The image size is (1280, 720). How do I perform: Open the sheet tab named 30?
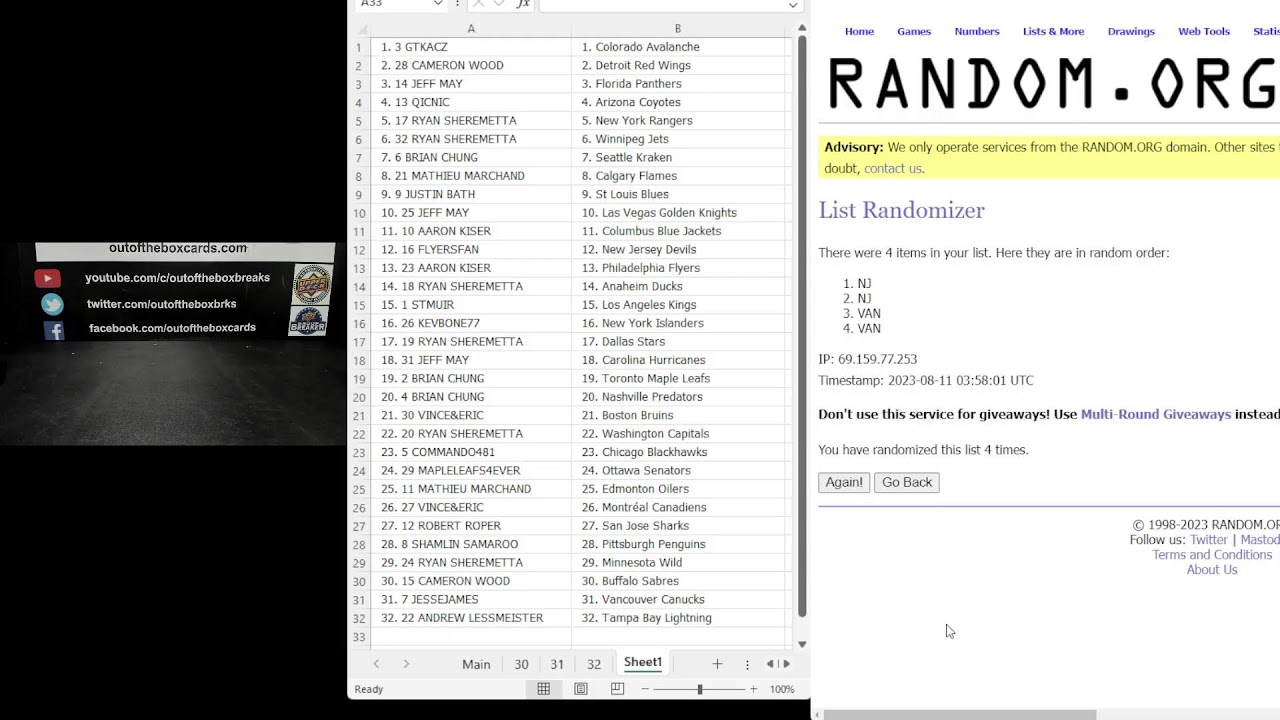coord(521,664)
